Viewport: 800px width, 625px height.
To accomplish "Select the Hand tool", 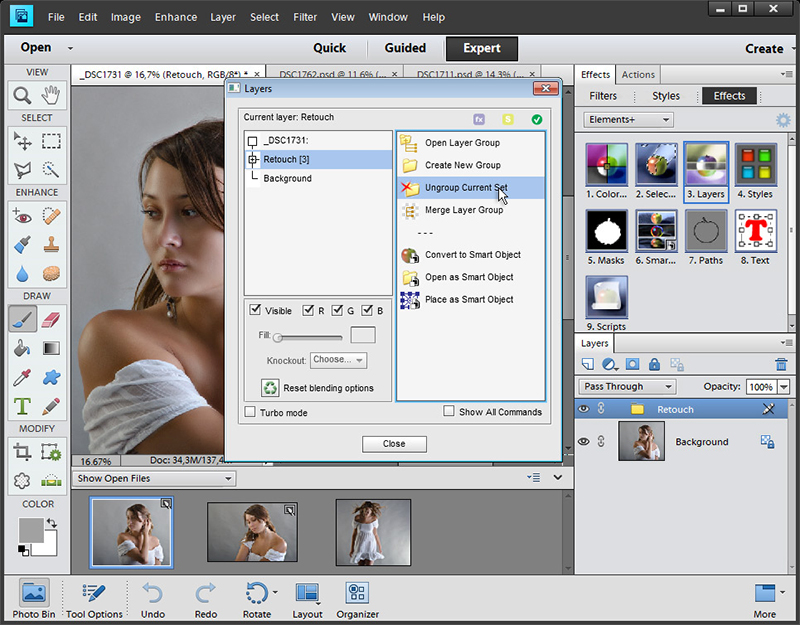I will click(x=51, y=95).
